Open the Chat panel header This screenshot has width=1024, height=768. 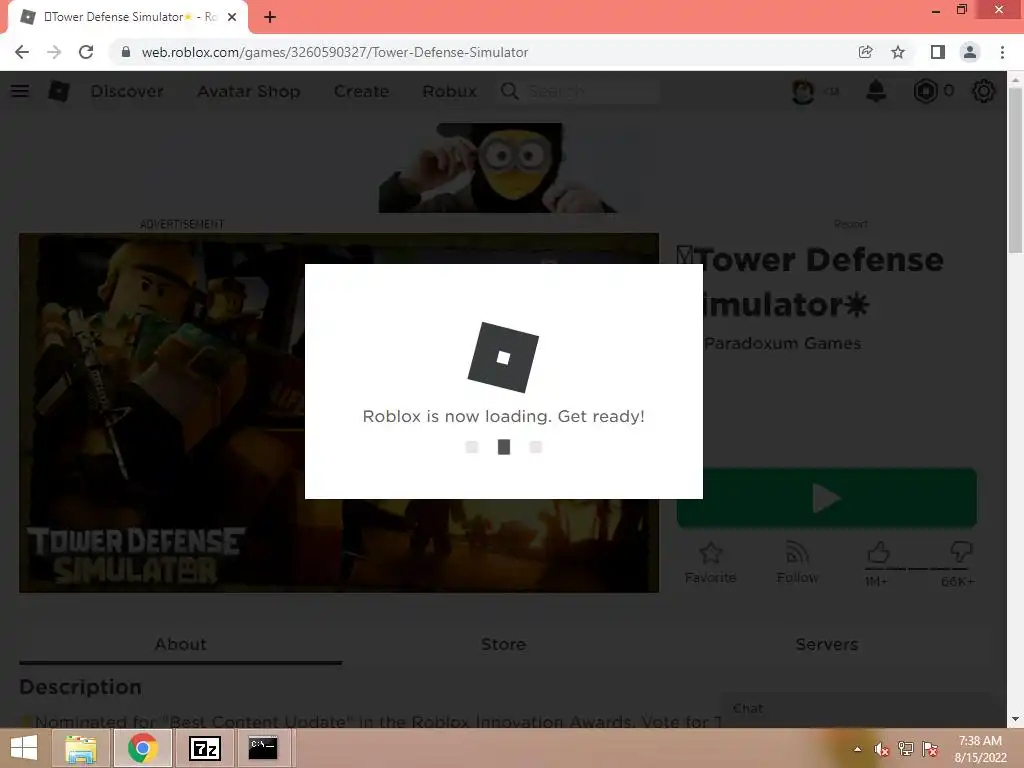pos(856,709)
